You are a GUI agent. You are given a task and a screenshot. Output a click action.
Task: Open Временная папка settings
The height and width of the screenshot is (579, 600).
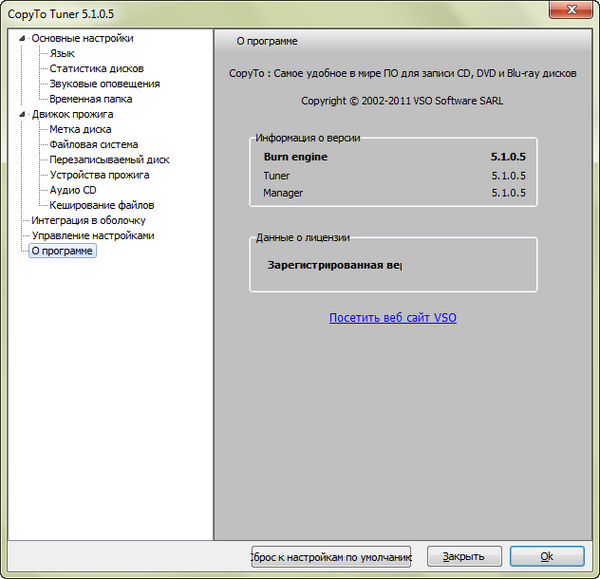coord(90,99)
